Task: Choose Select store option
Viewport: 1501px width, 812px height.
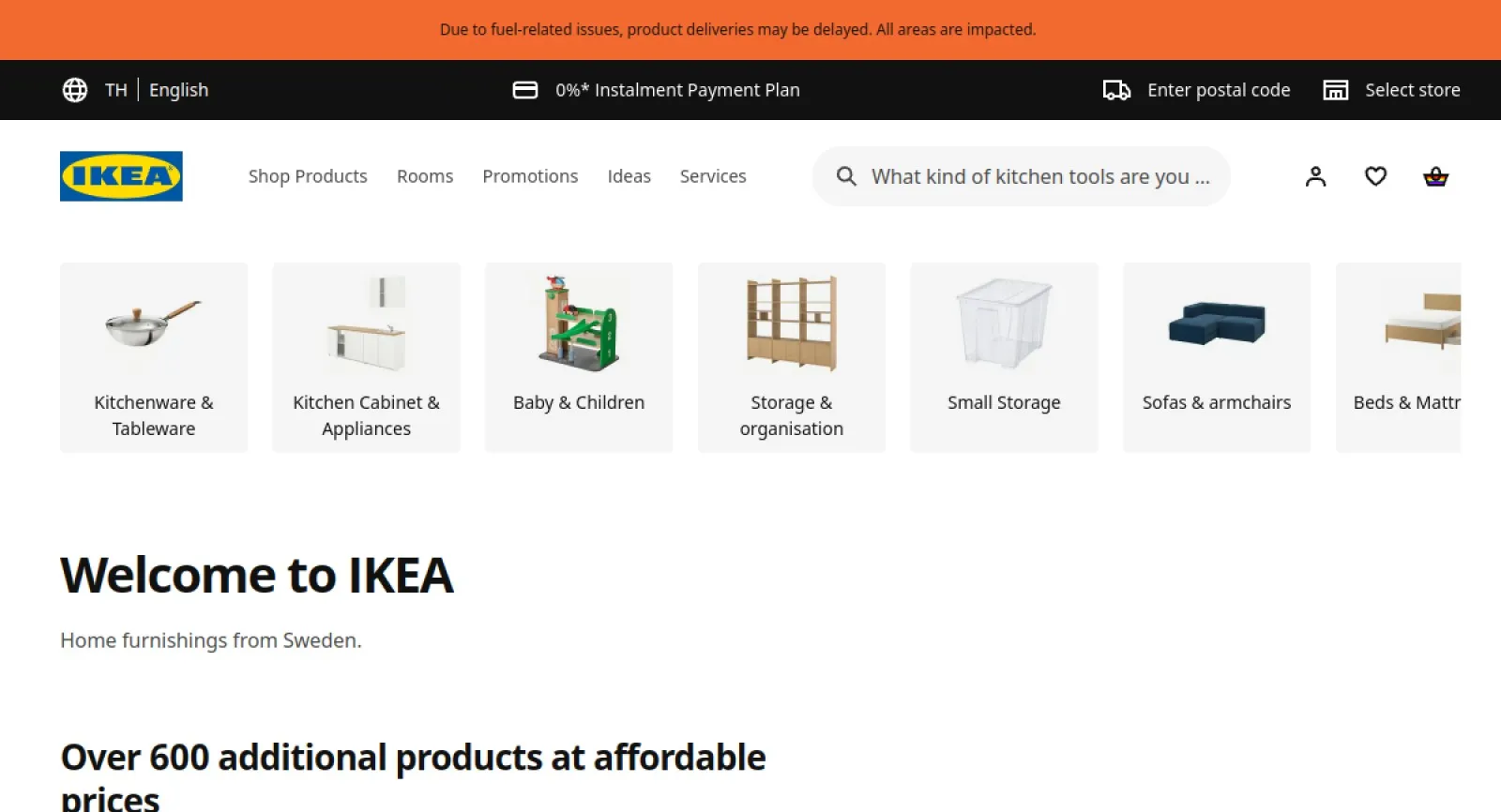Action: tap(1413, 90)
